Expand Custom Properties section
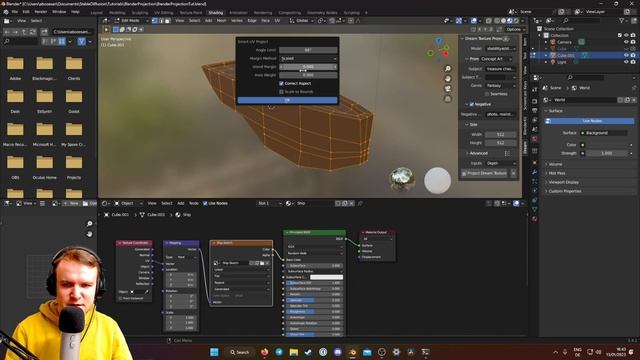Screen dimensions: 640x360 (x=565, y=191)
